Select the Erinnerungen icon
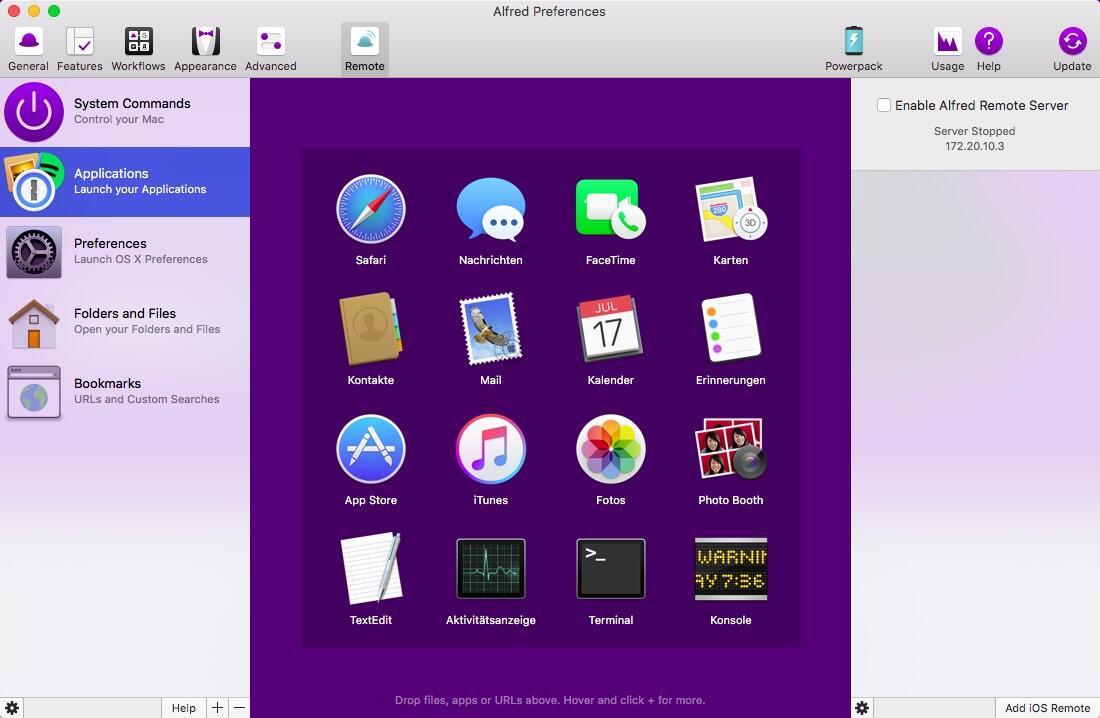The image size is (1100, 718). click(730, 329)
